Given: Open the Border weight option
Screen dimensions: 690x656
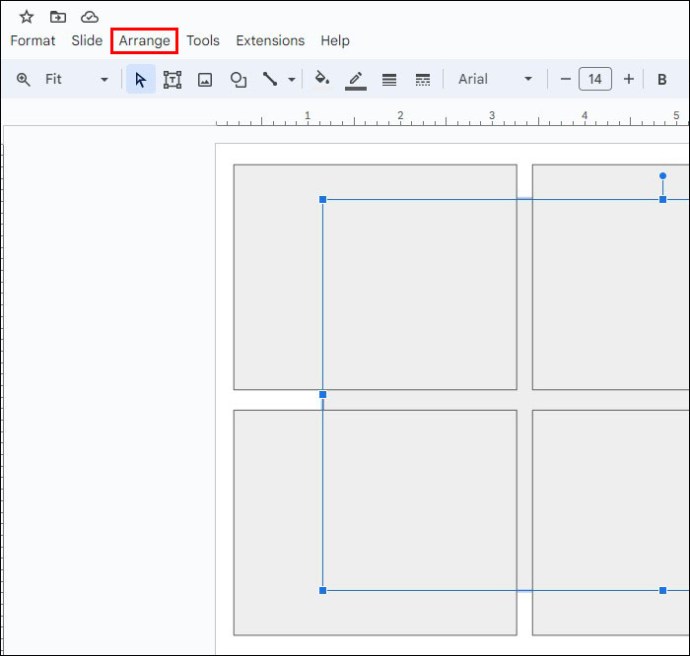Looking at the screenshot, I should point(389,80).
